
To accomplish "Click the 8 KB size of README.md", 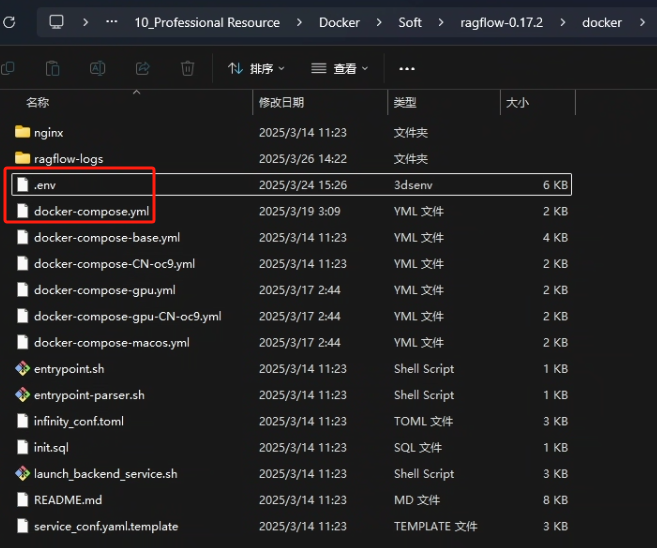I will point(556,500).
